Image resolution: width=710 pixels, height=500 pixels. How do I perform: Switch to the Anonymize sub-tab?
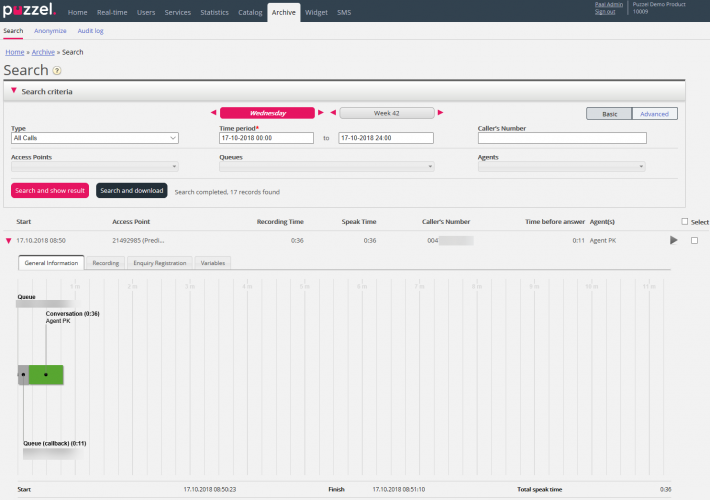pos(50,31)
